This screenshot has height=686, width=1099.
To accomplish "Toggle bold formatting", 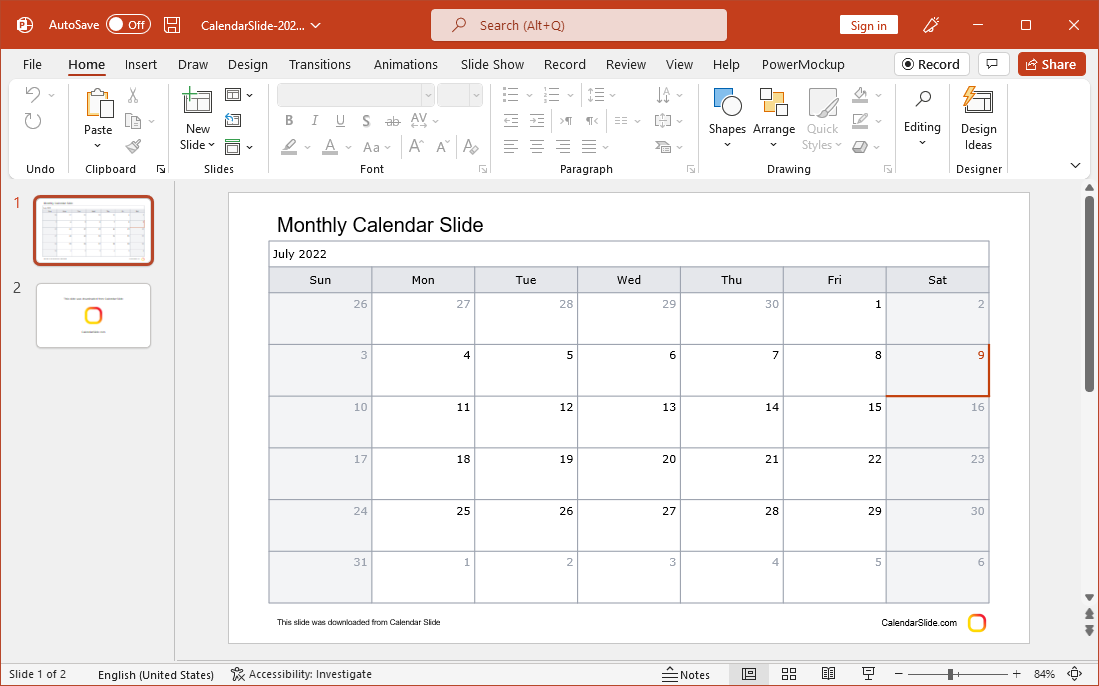I will [289, 120].
